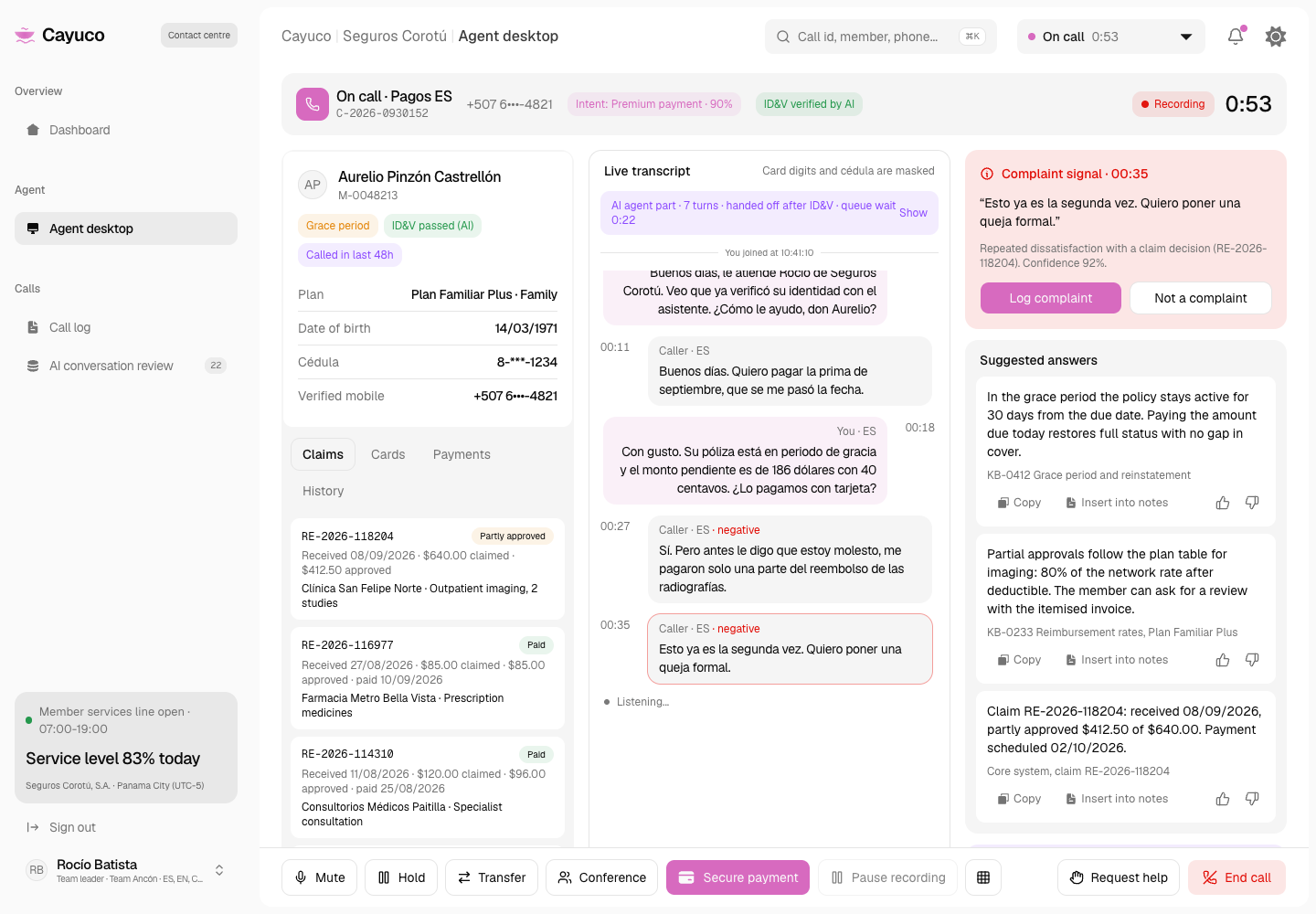Open the notifications bell

[x=1236, y=37]
